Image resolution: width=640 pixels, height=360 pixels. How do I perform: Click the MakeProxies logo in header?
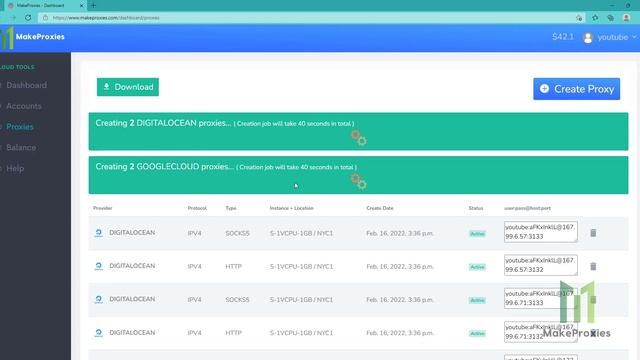click(x=33, y=37)
